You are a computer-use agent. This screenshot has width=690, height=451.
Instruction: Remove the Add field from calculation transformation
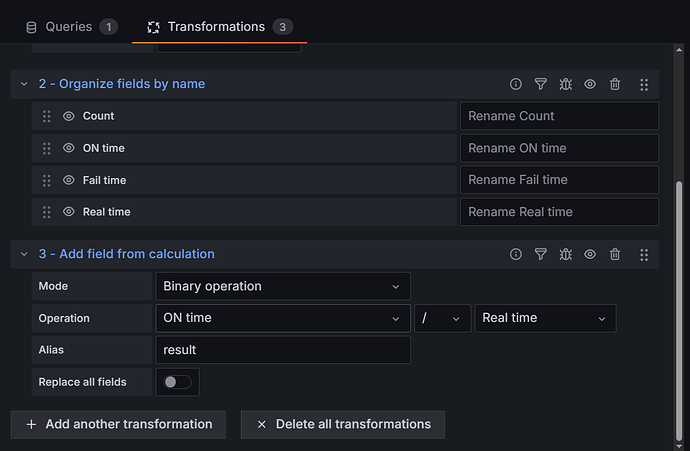615,254
